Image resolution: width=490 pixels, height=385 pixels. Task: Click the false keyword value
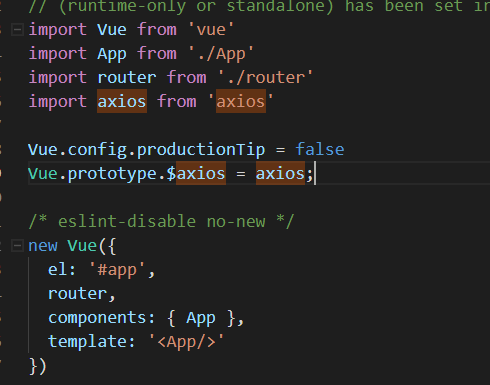[x=320, y=149]
